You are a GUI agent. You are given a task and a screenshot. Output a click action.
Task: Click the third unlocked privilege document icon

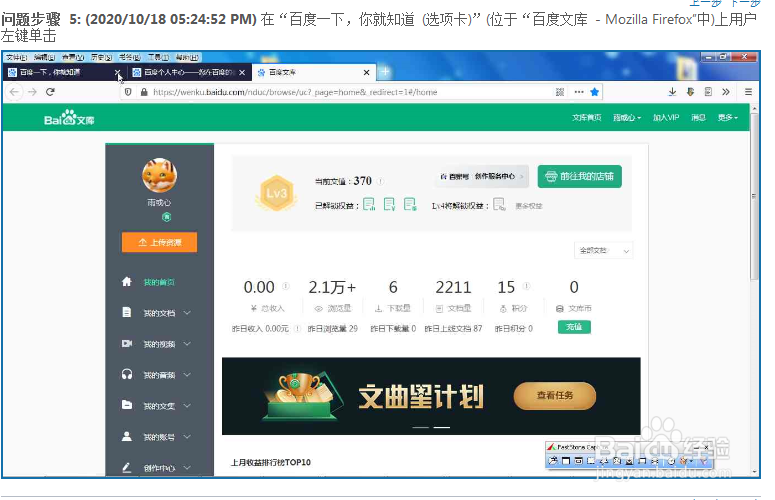pos(410,204)
